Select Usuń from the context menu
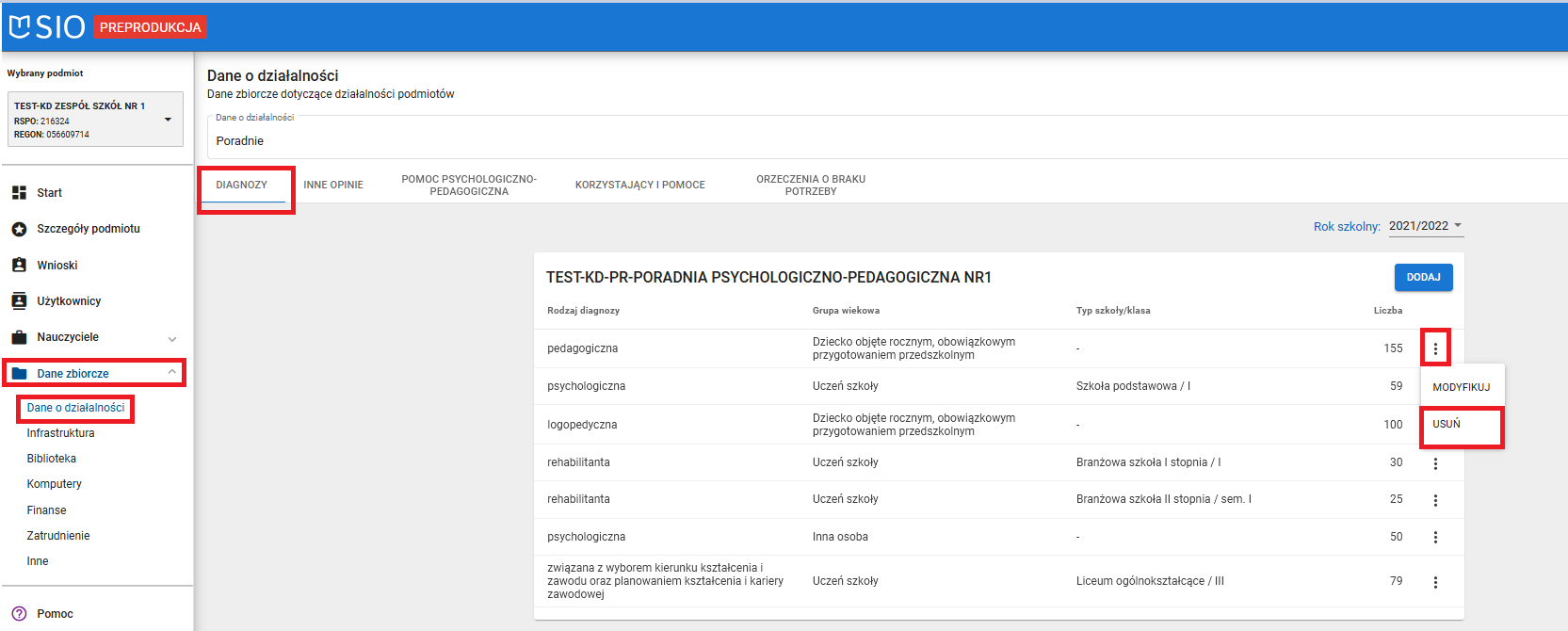This screenshot has width=1568, height=631. pos(1447,425)
